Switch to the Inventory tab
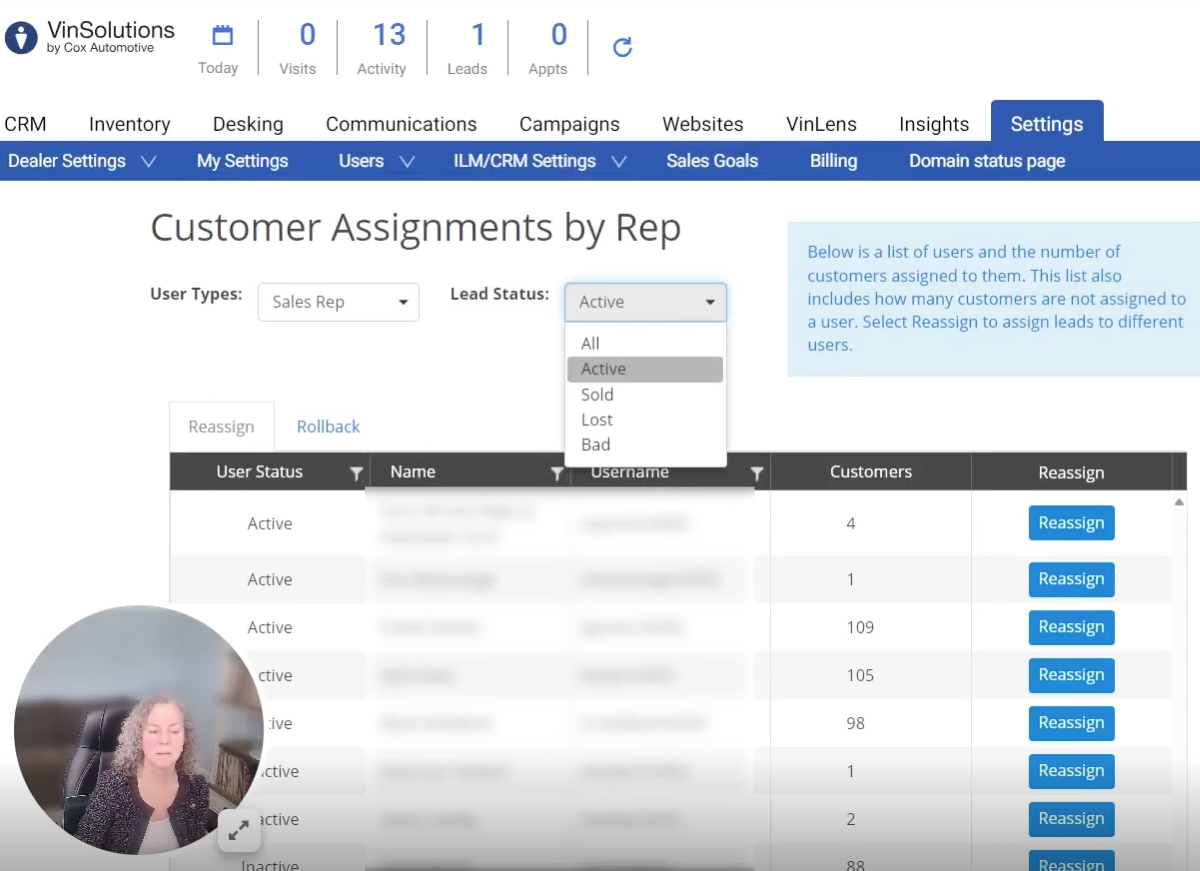 click(130, 124)
